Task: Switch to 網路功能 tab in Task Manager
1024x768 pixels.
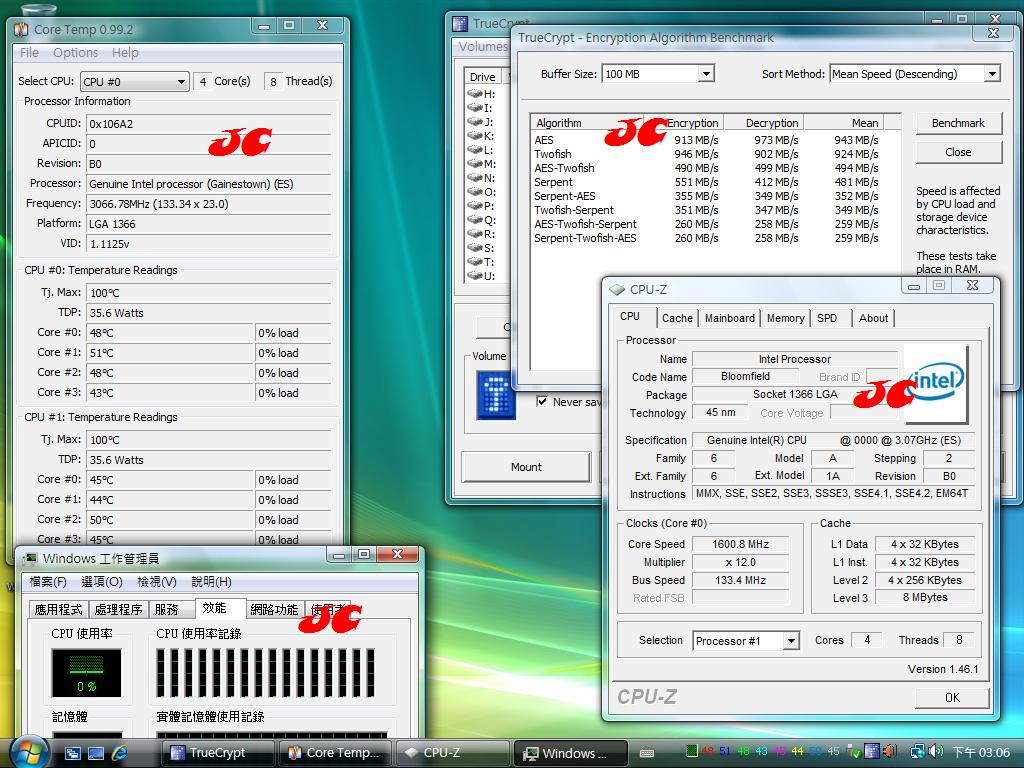Action: pos(274,609)
